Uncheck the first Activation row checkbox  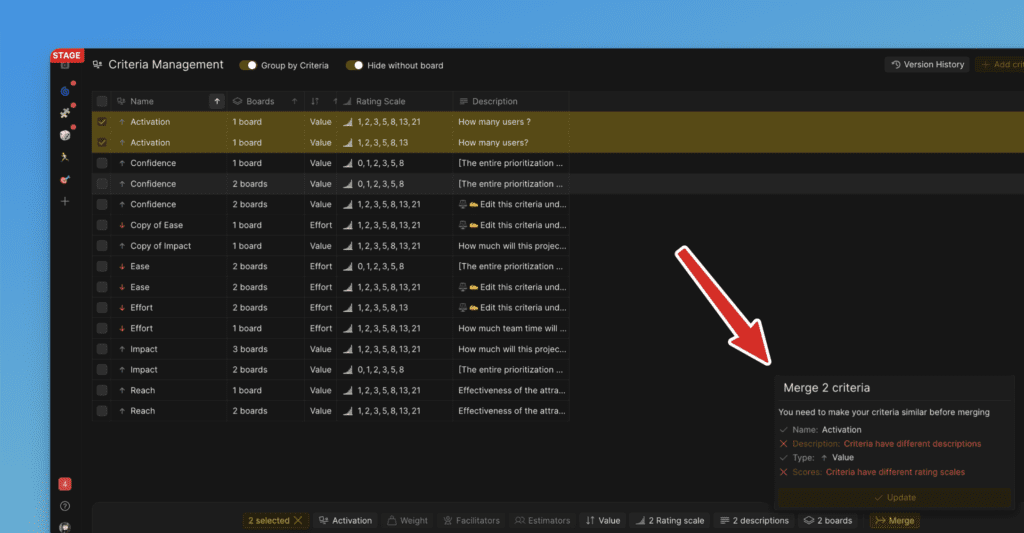point(102,122)
